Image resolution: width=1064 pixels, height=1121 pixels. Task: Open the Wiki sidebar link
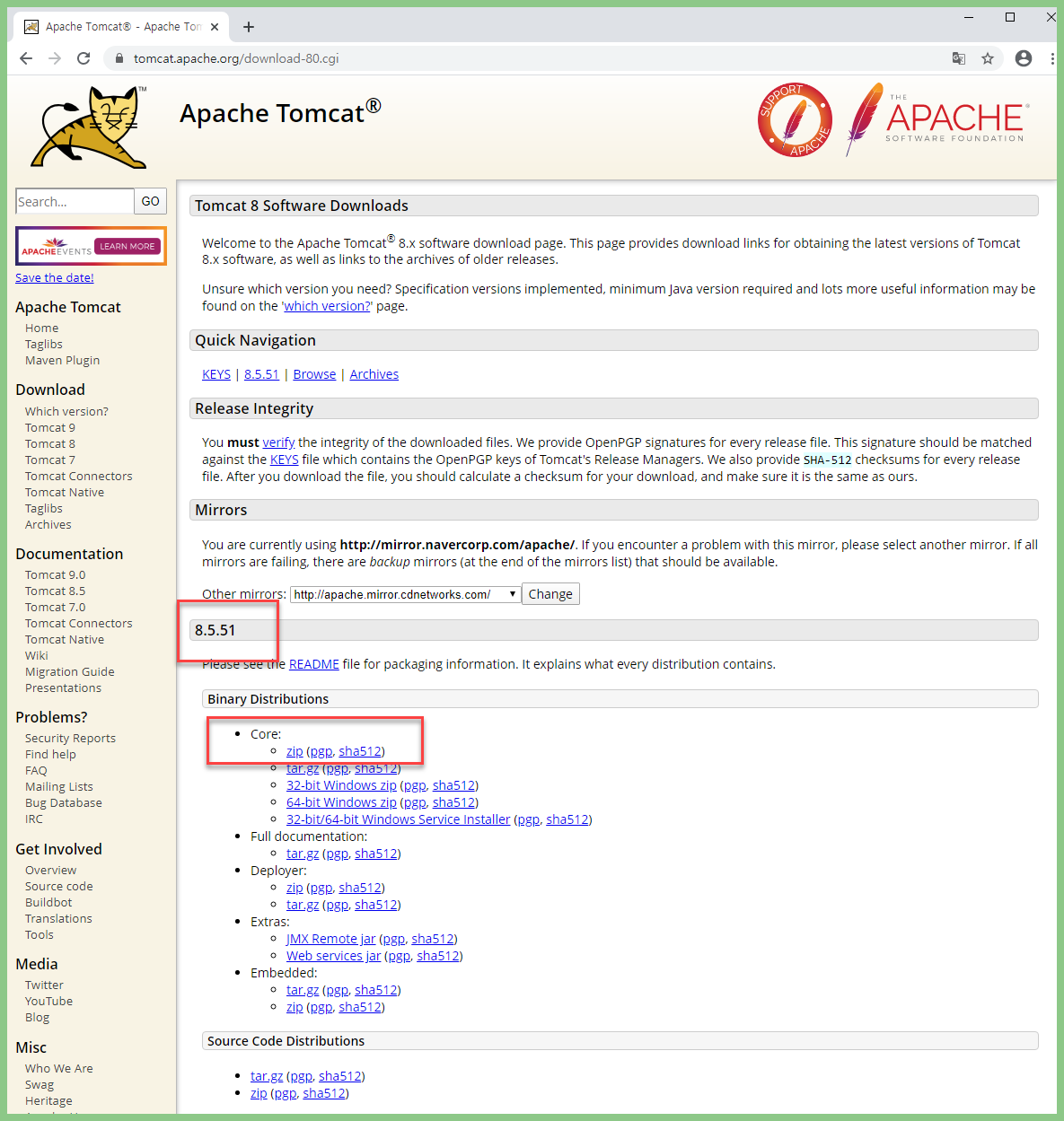point(37,656)
